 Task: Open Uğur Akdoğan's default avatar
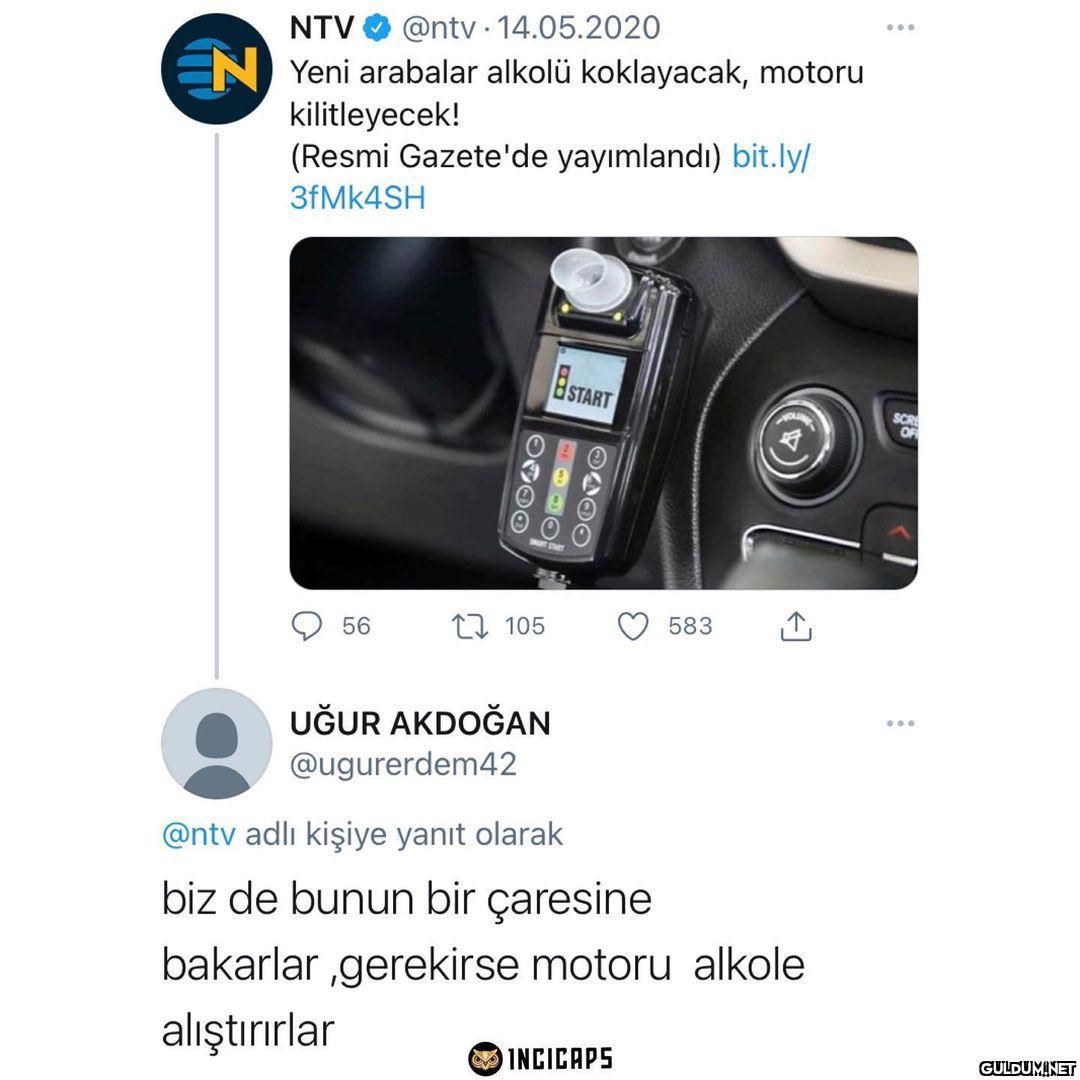(x=216, y=743)
